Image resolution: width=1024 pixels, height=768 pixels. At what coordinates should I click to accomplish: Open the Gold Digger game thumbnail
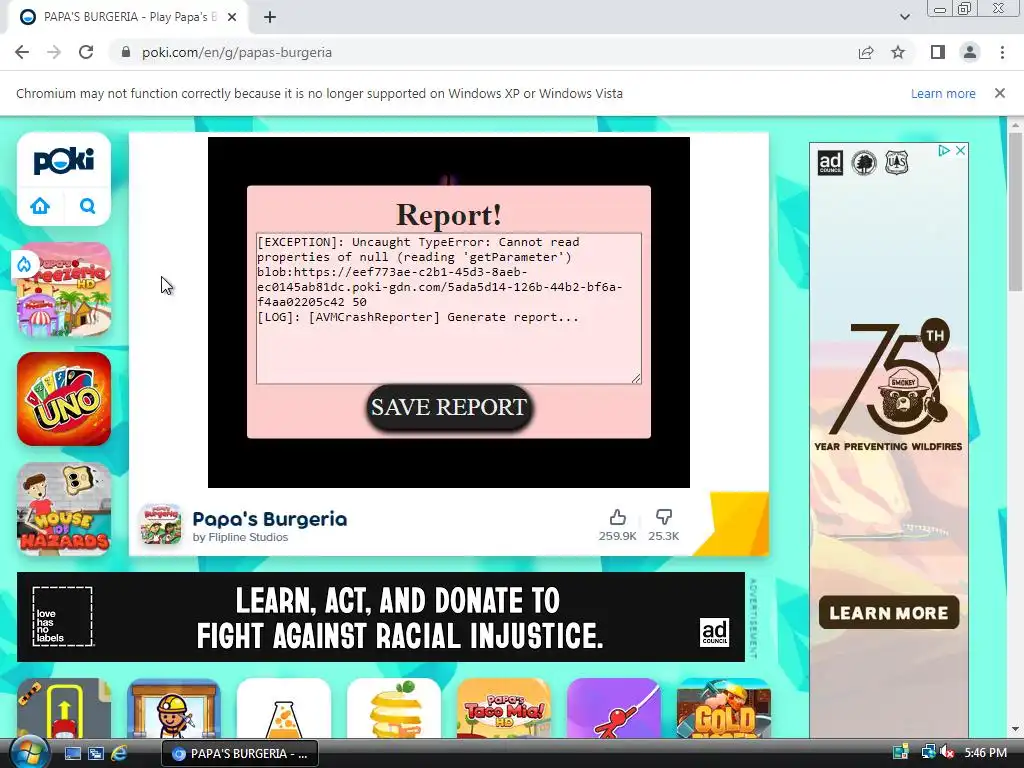pyautogui.click(x=724, y=709)
